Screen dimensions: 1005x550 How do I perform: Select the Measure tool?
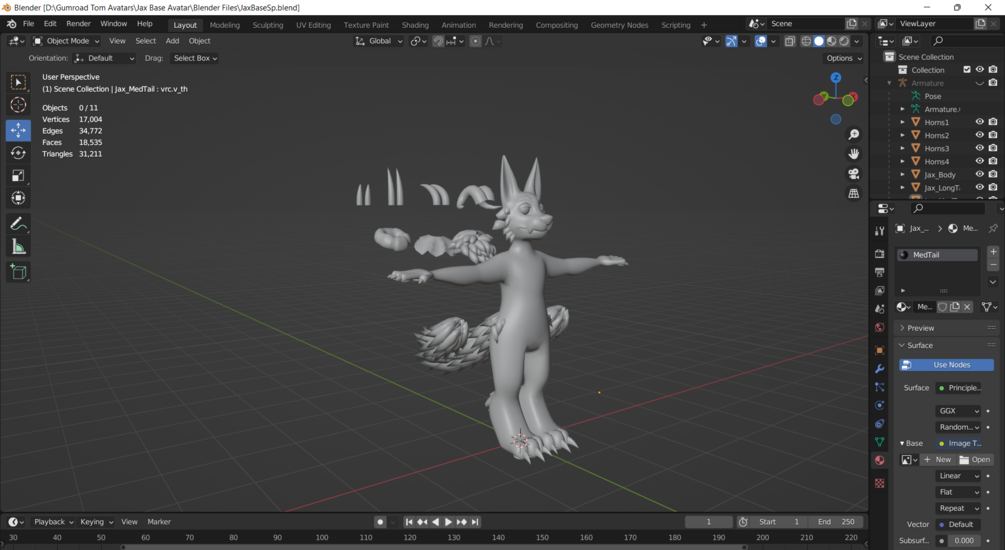(18, 247)
